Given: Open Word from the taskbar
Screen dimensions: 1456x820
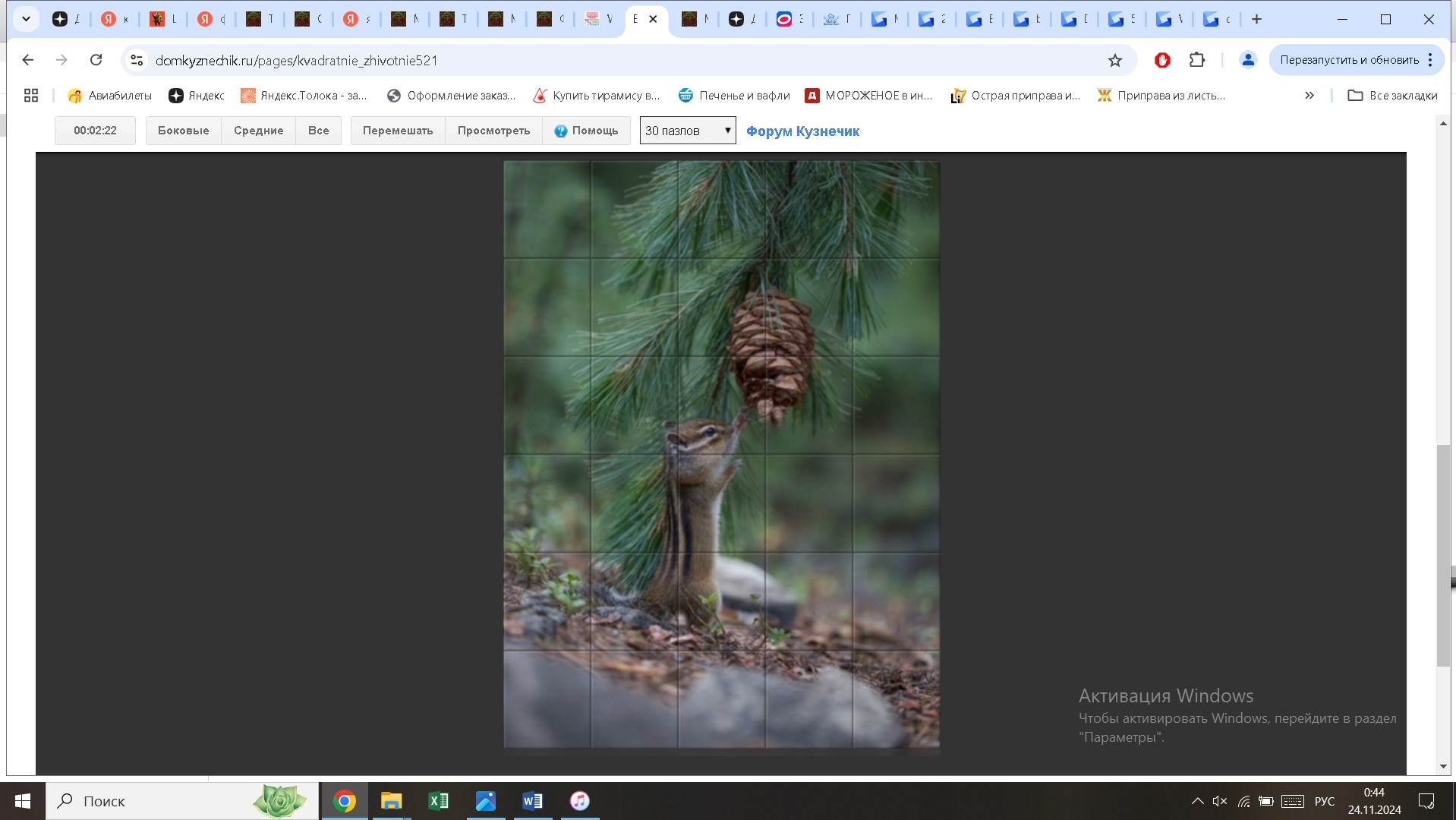Looking at the screenshot, I should click(533, 801).
